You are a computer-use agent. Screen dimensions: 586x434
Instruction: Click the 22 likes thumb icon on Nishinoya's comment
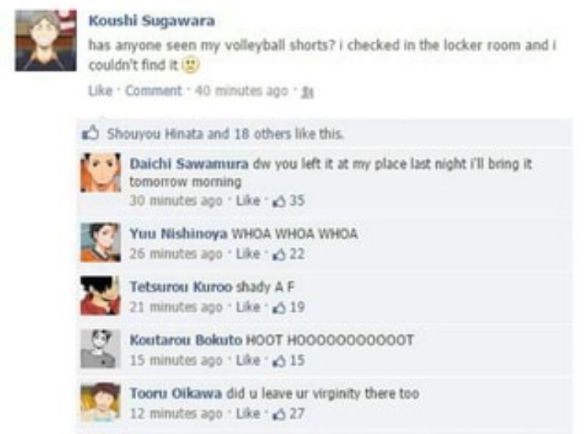coord(279,255)
